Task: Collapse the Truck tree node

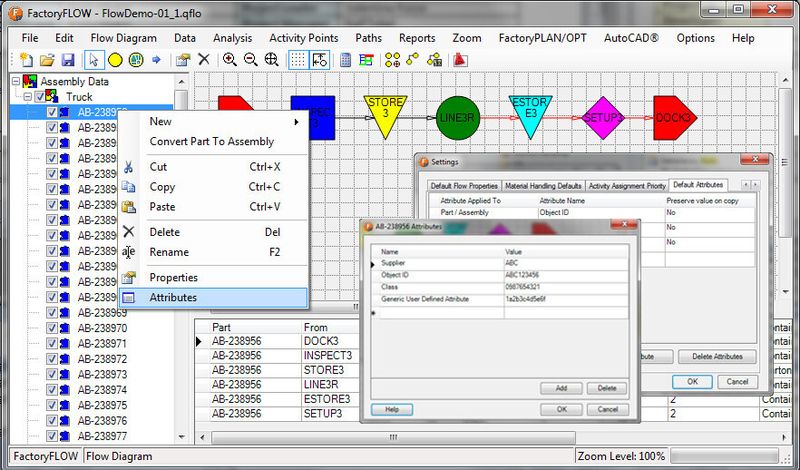Action: pos(27,97)
